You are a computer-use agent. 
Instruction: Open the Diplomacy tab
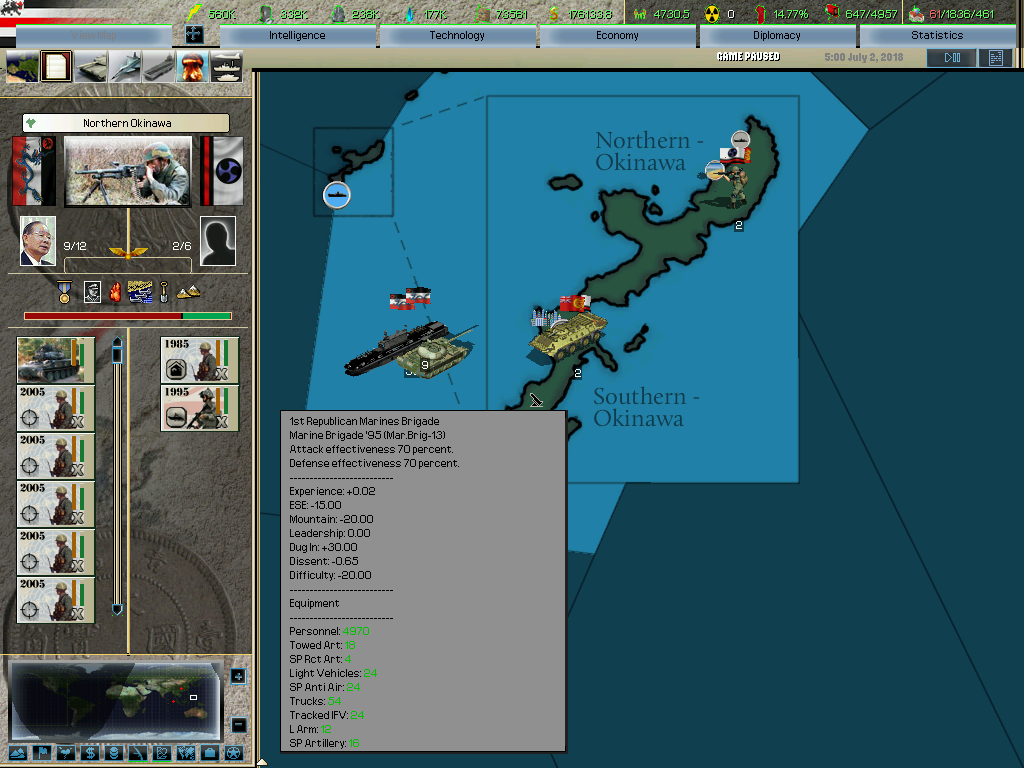(777, 36)
